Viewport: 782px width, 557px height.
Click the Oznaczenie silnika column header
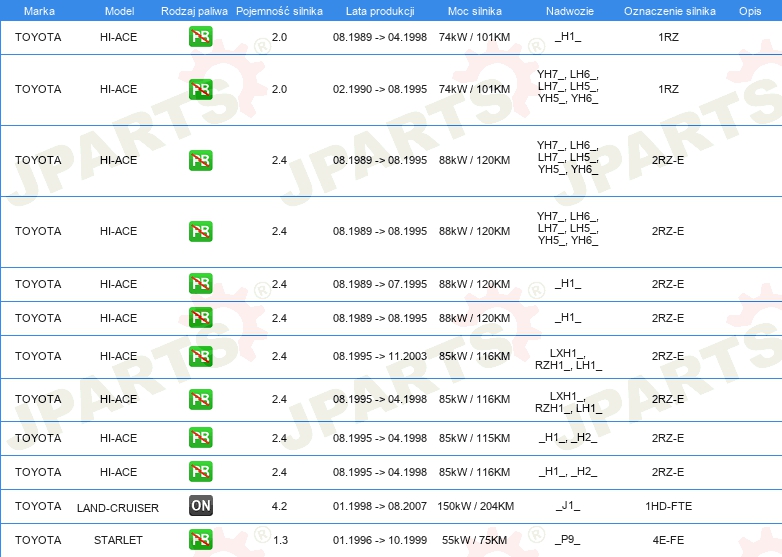pyautogui.click(x=668, y=10)
